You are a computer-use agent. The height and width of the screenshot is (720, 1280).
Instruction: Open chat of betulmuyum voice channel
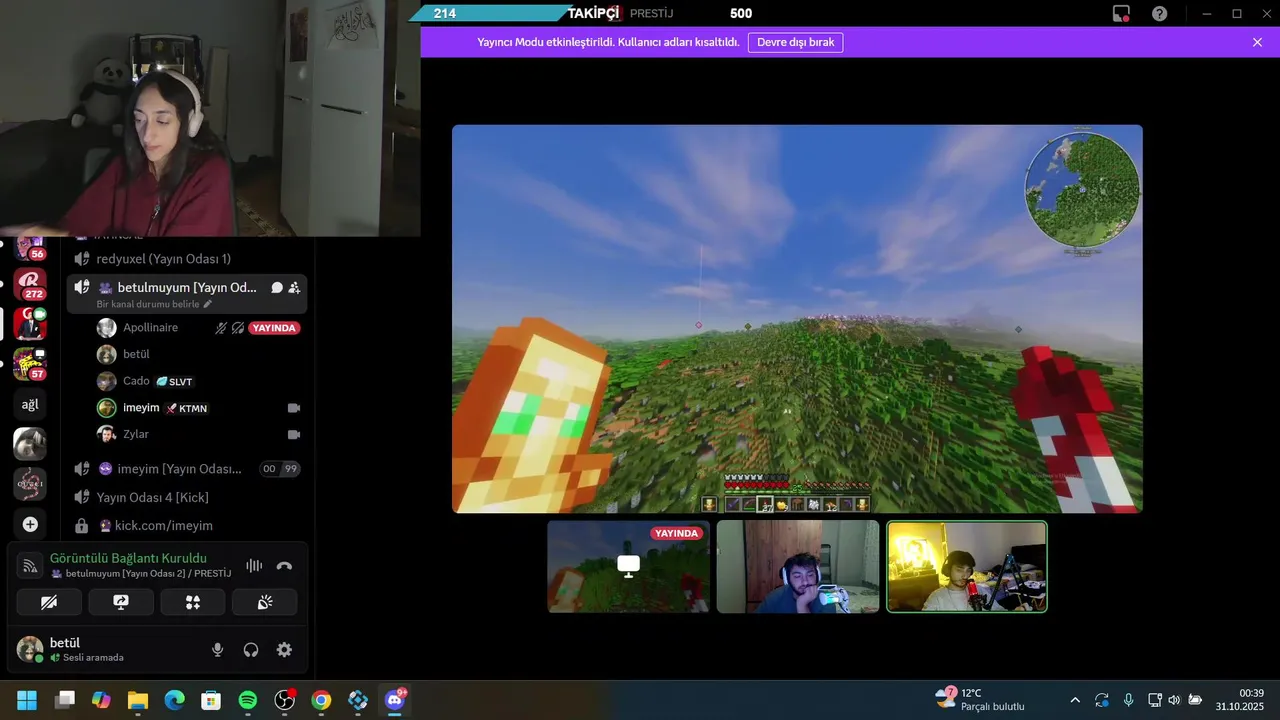(x=277, y=288)
